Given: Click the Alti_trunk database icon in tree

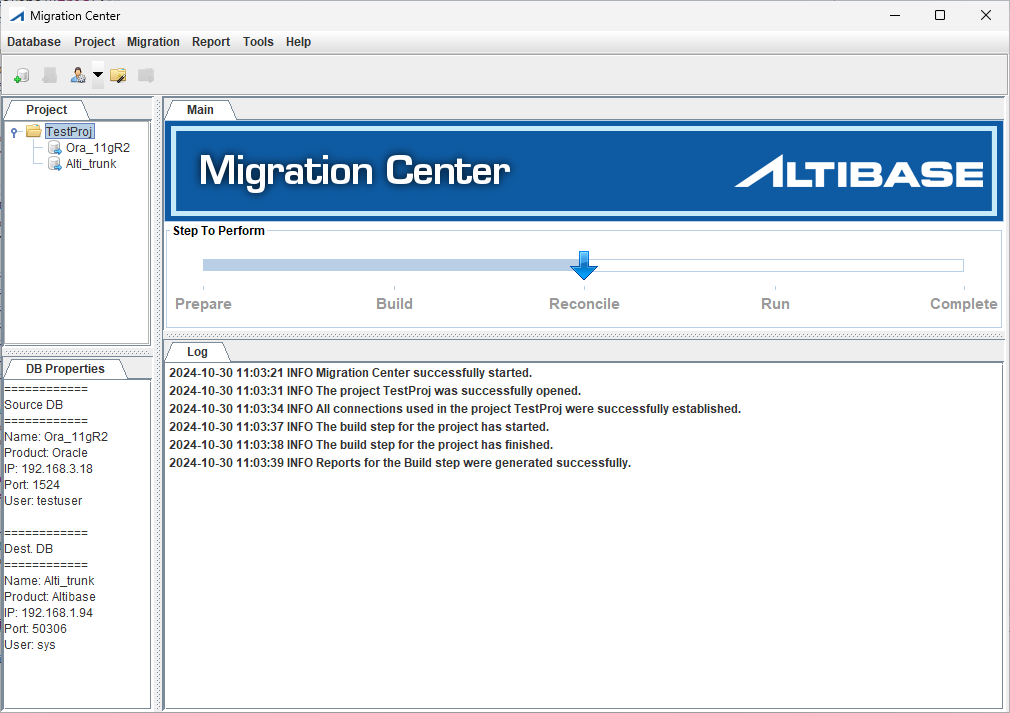Looking at the screenshot, I should 55,164.
